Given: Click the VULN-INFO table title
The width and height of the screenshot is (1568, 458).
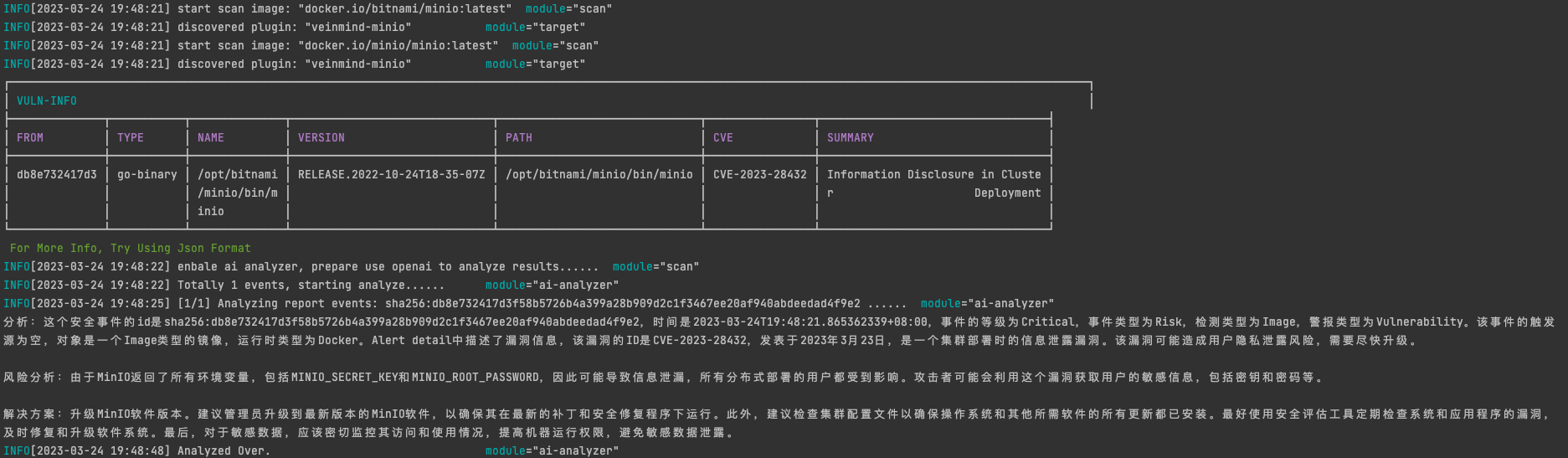Looking at the screenshot, I should coord(47,100).
